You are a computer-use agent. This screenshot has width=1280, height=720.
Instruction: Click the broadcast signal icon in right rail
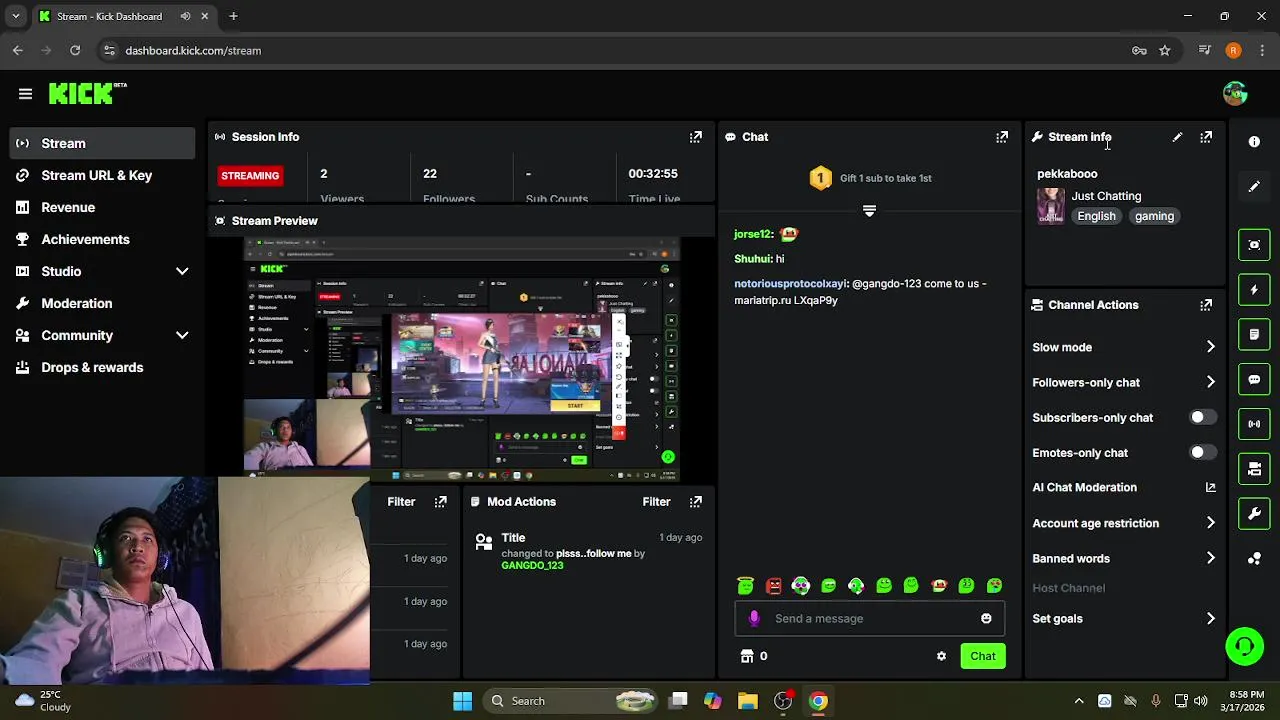(x=1254, y=424)
